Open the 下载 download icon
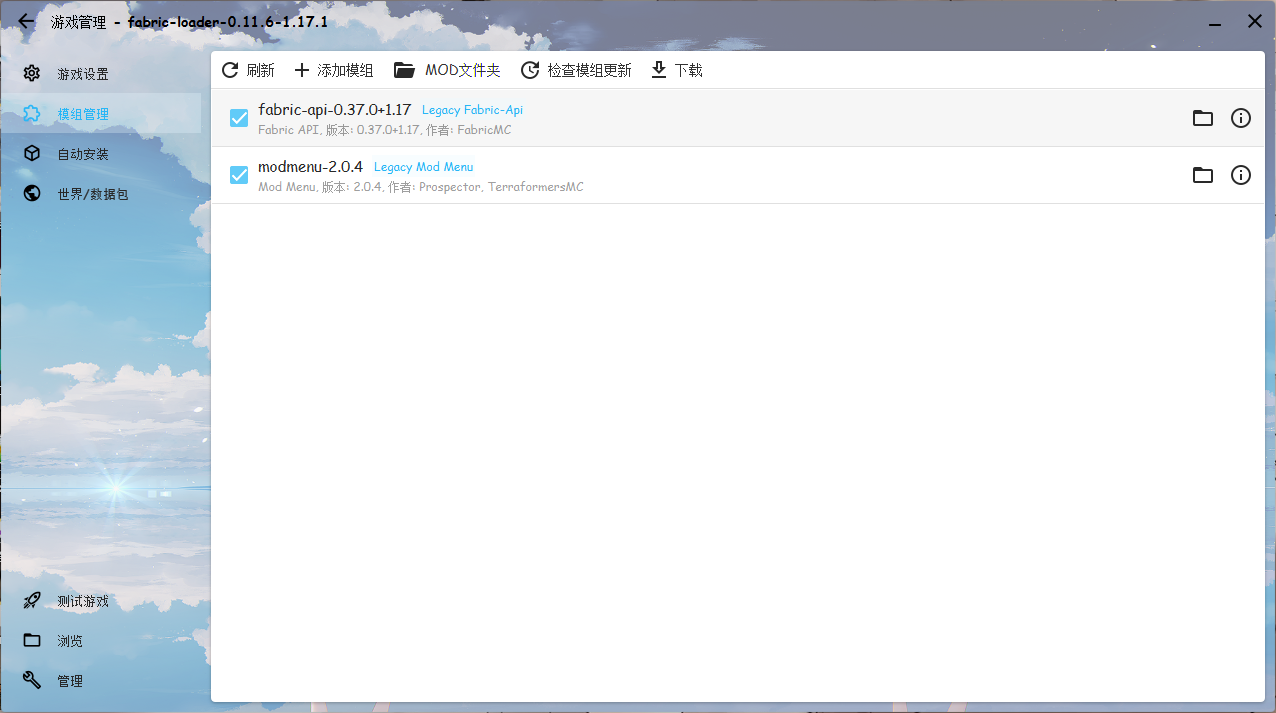 [x=657, y=69]
